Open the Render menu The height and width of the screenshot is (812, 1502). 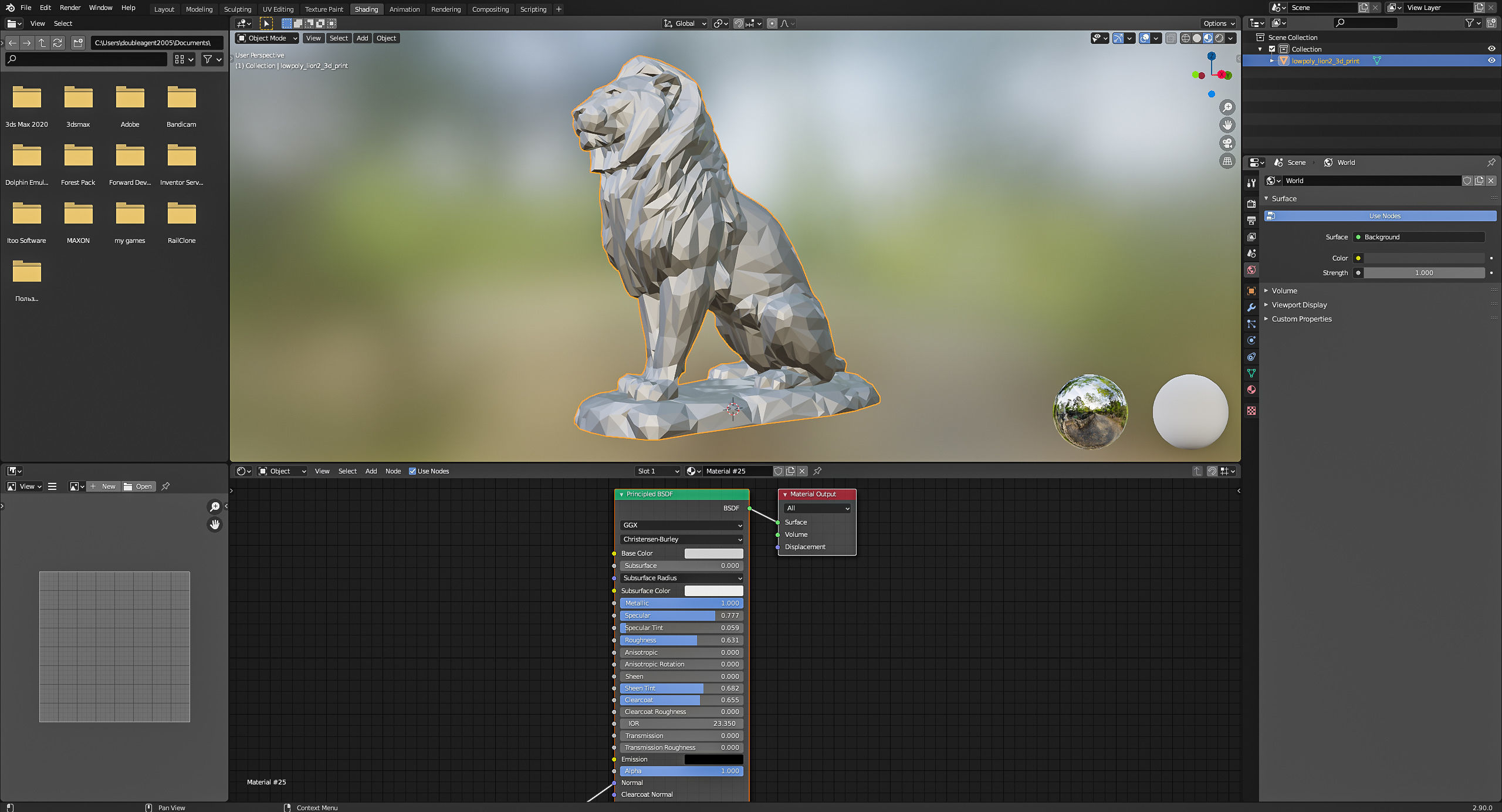[x=70, y=8]
